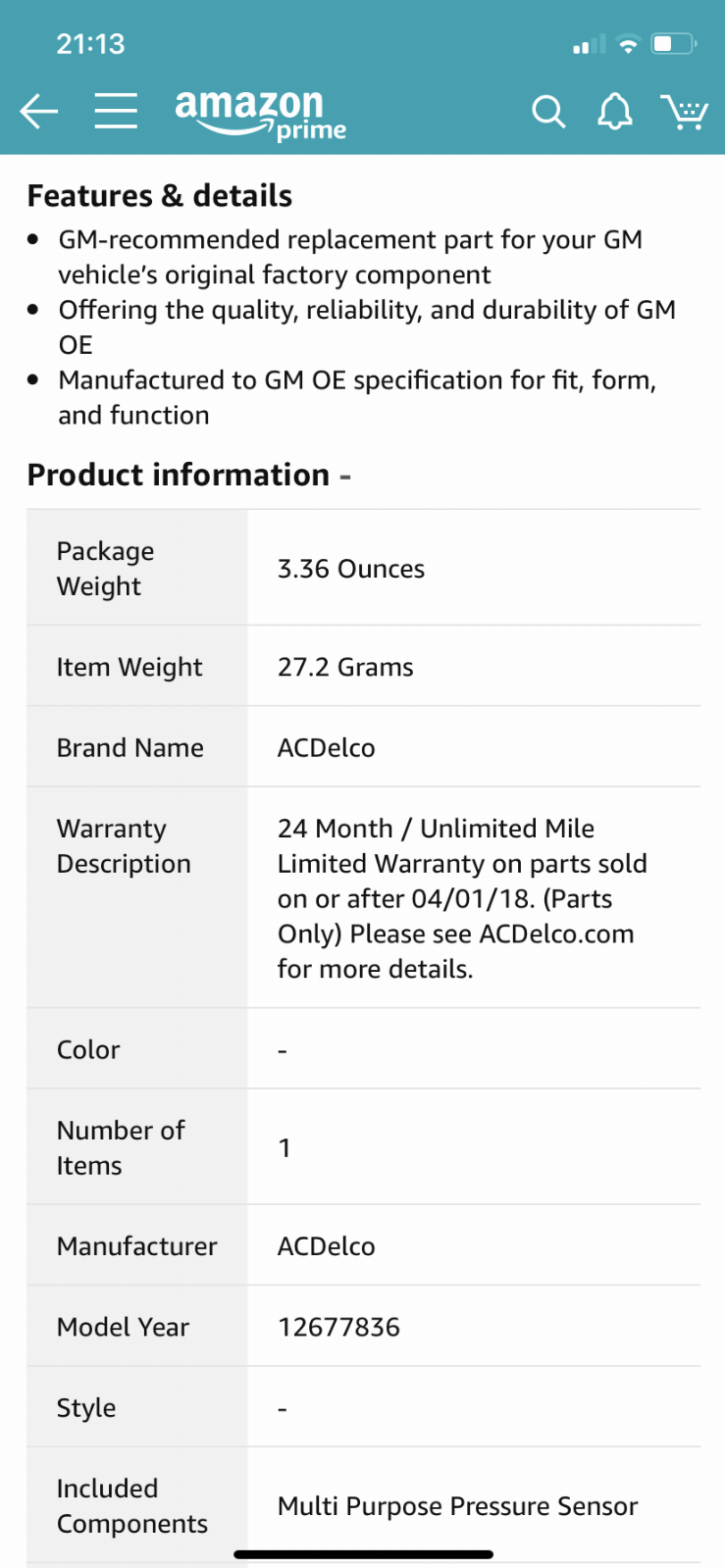
Task: Select the Brand Name ACDelco value
Action: click(x=327, y=748)
